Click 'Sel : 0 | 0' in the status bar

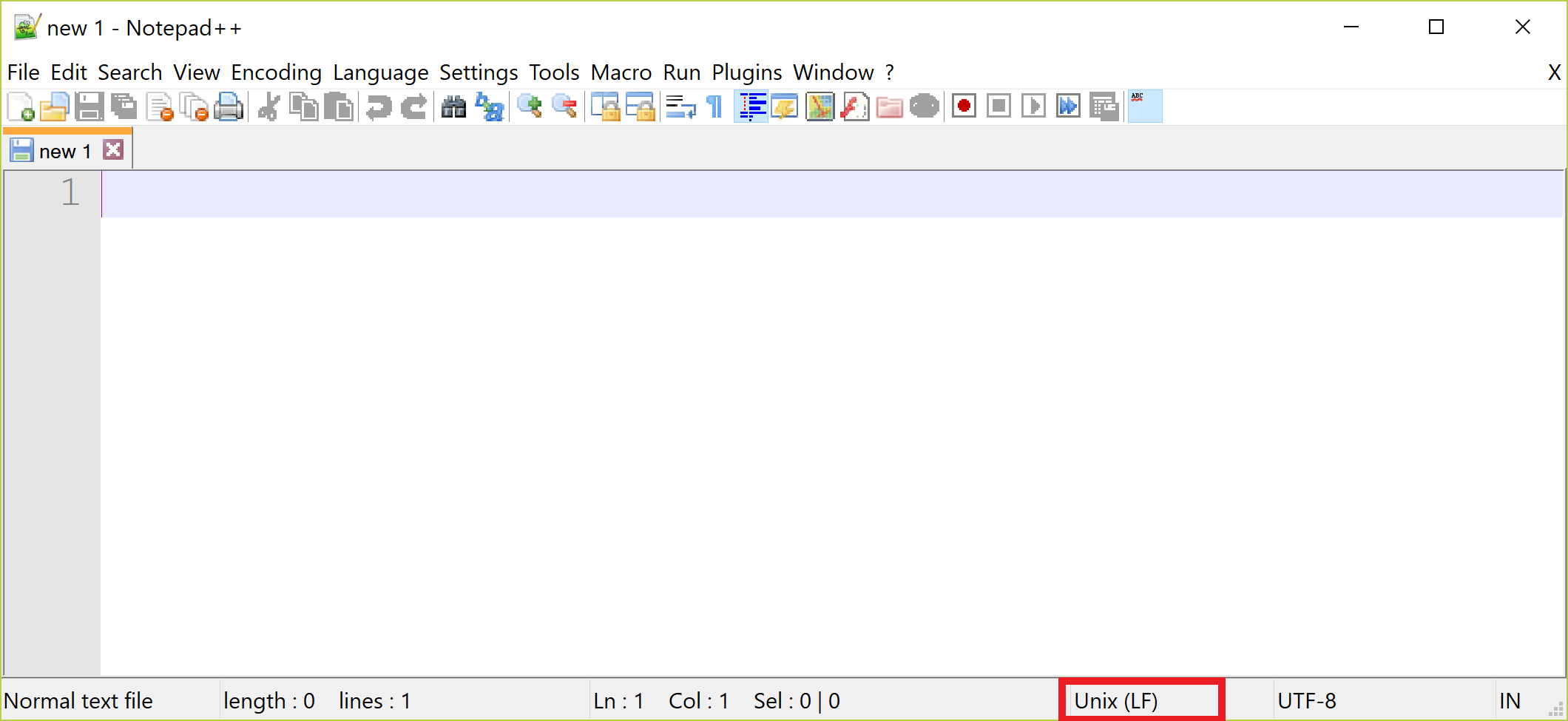[797, 701]
